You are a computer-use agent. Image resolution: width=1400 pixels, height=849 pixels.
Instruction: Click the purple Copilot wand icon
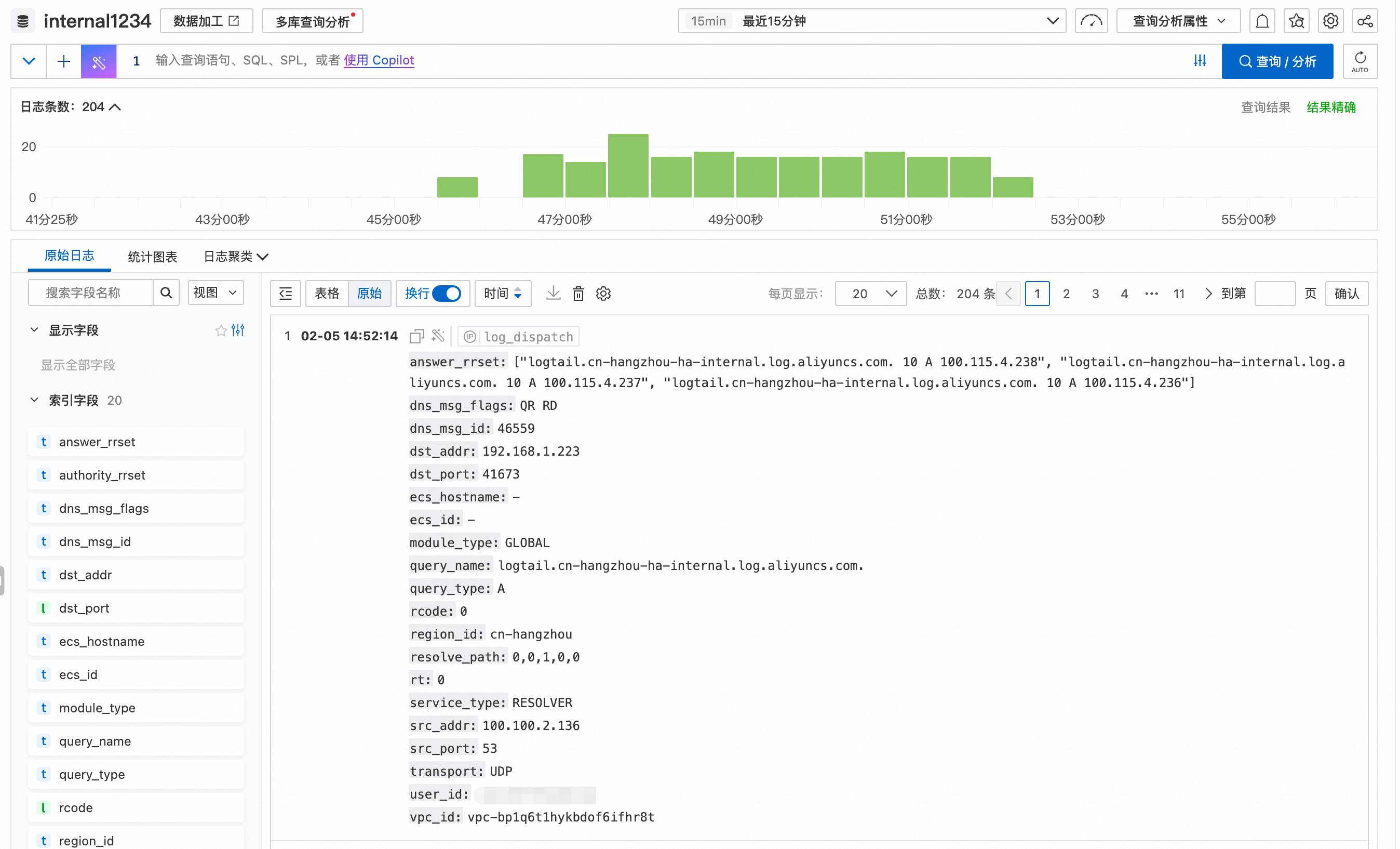pyautogui.click(x=99, y=61)
